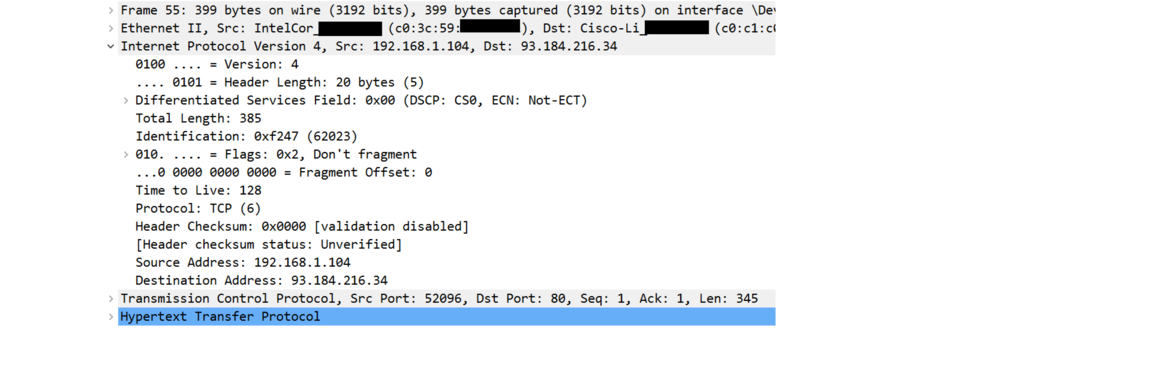Expand the Hypertext Transfer Protocol arrow
Viewport: 1172px width, 379px height.
[111, 316]
